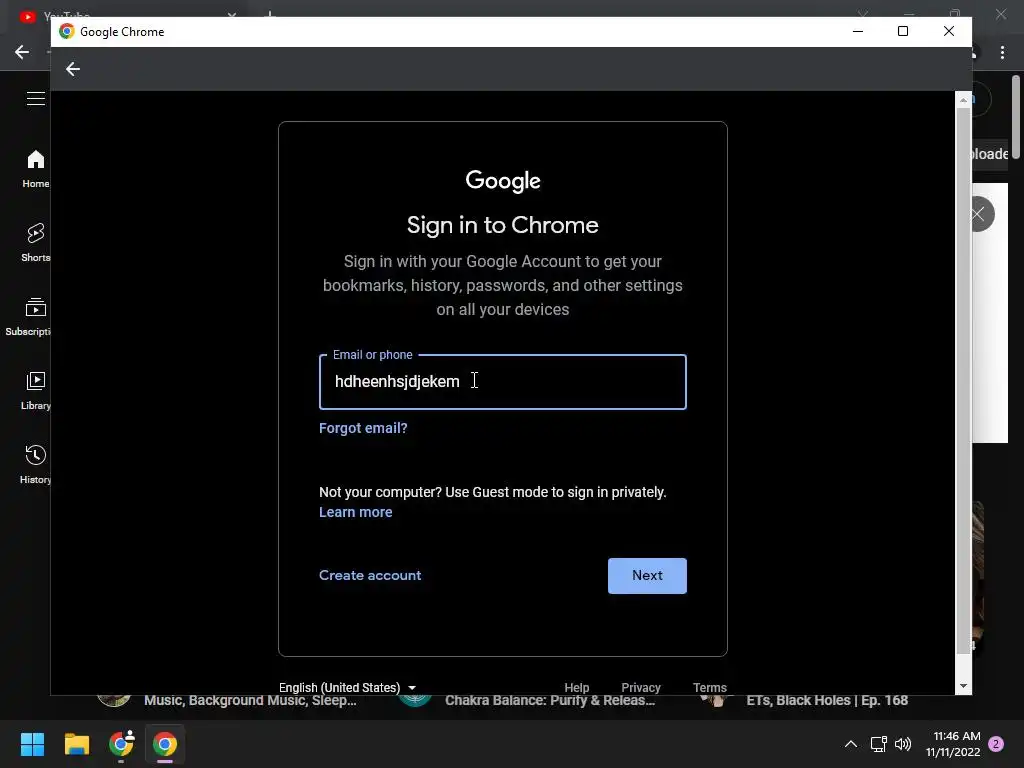This screenshot has width=1024, height=768.
Task: Open the English (United States) language dropdown
Action: pos(347,688)
